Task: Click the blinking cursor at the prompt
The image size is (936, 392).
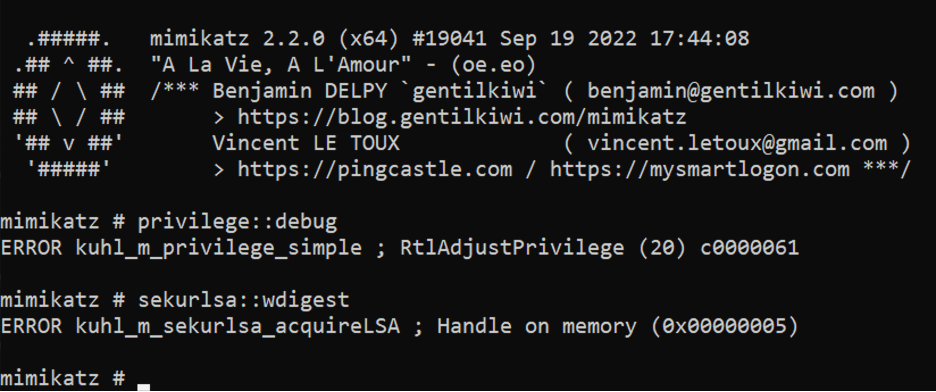Action: [x=143, y=387]
